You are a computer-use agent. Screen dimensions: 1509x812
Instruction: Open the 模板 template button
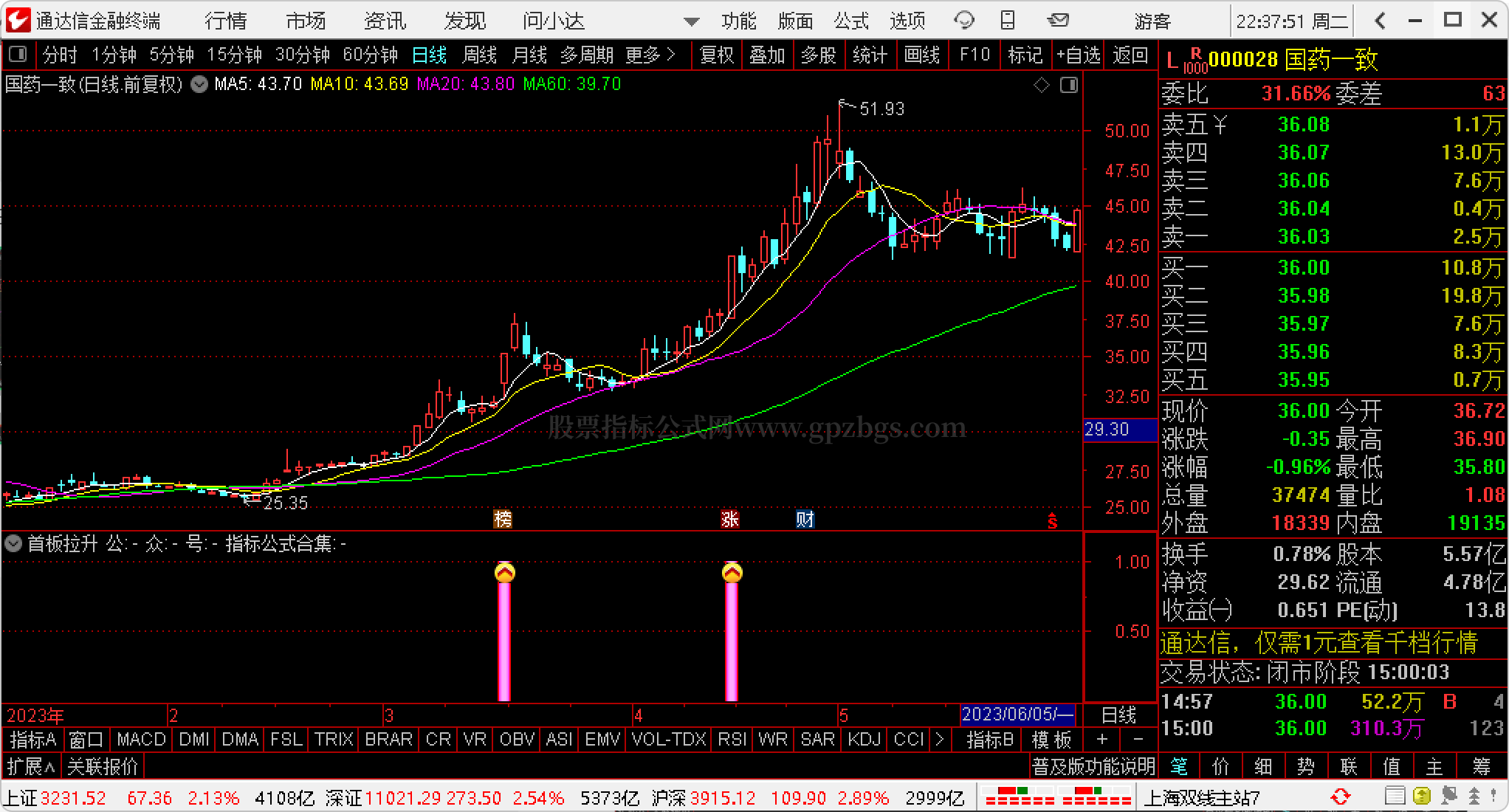1051,739
